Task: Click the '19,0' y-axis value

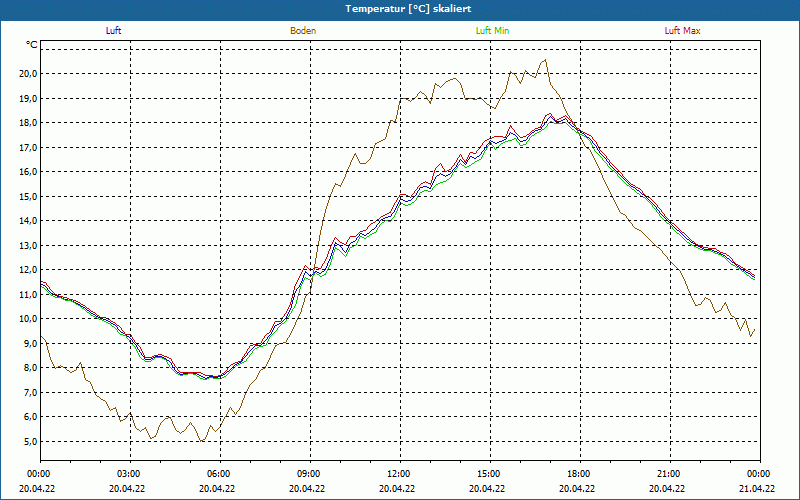Action: tap(28, 98)
